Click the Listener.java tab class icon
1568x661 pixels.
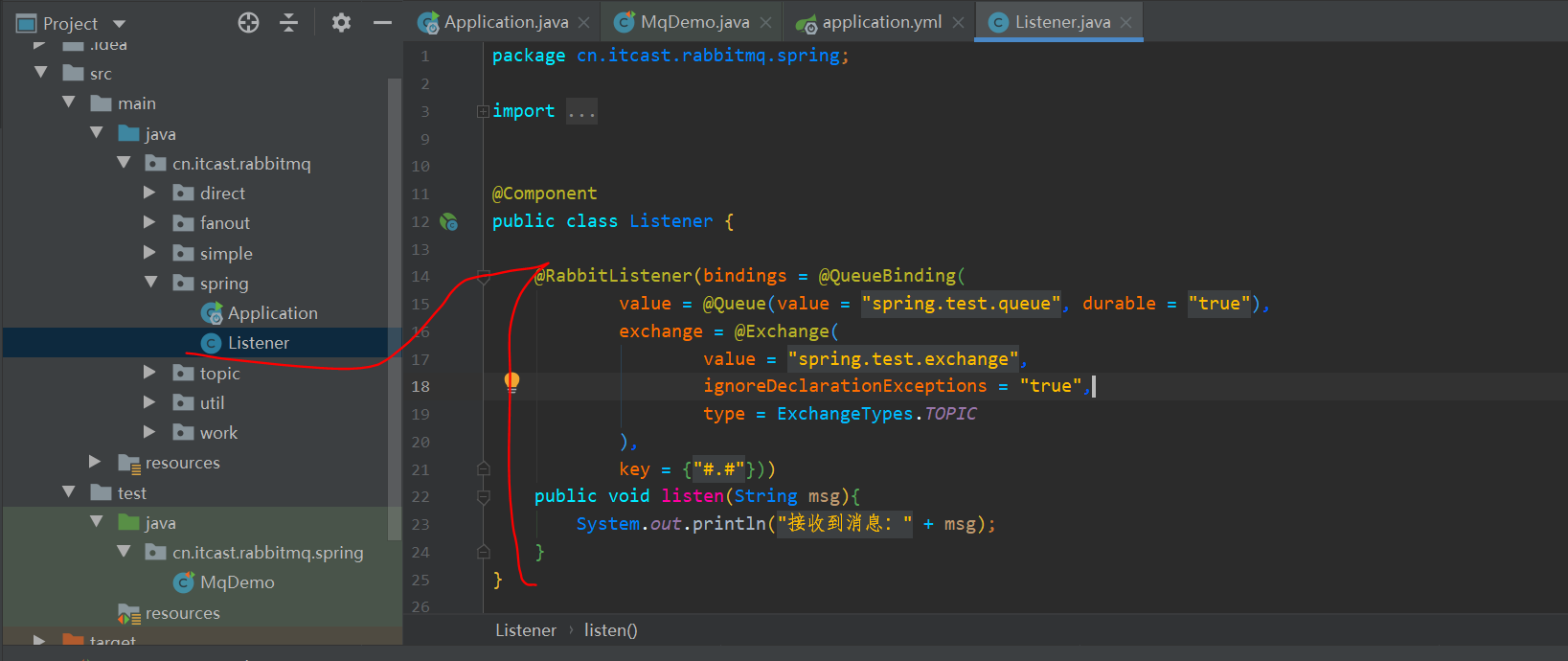click(998, 22)
